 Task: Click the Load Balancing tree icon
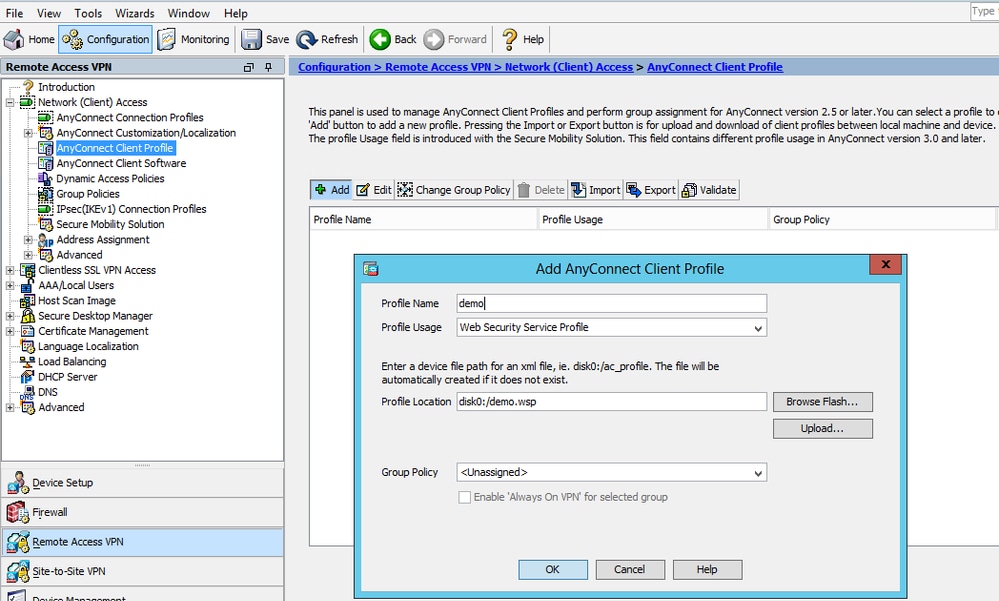[x=27, y=362]
